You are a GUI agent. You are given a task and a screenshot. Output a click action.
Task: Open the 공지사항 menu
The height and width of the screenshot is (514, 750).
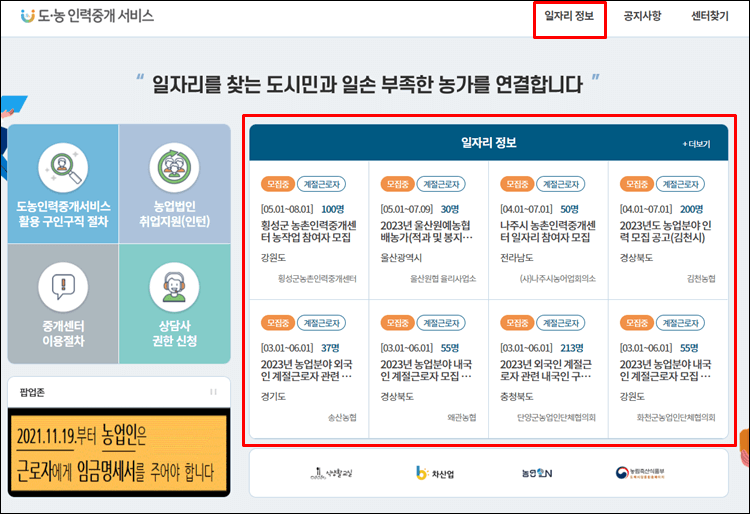pyautogui.click(x=642, y=16)
